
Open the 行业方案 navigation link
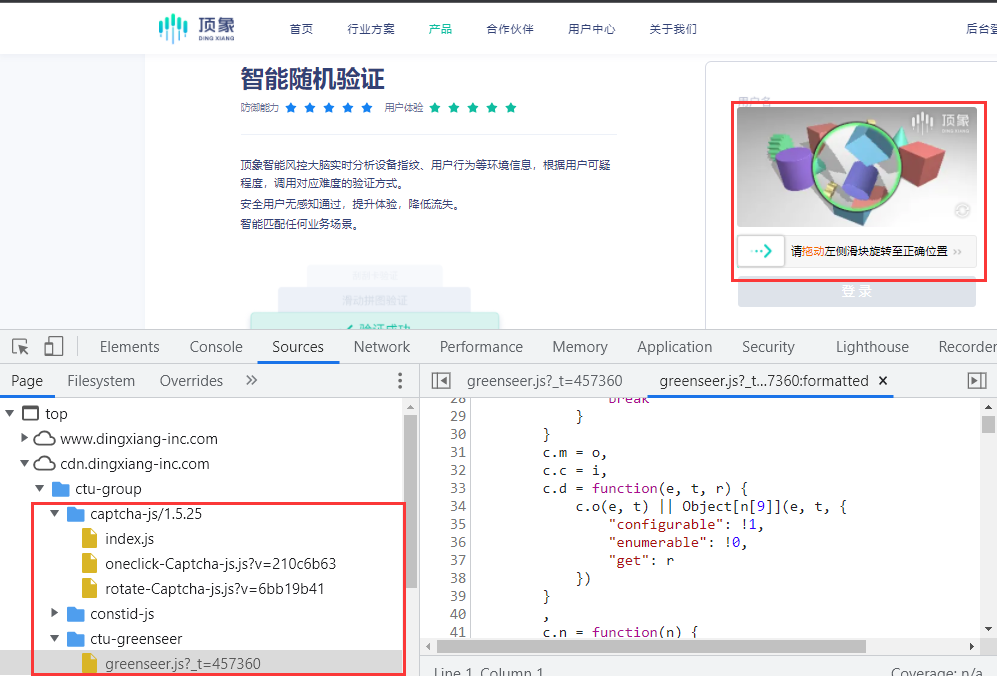coord(371,29)
